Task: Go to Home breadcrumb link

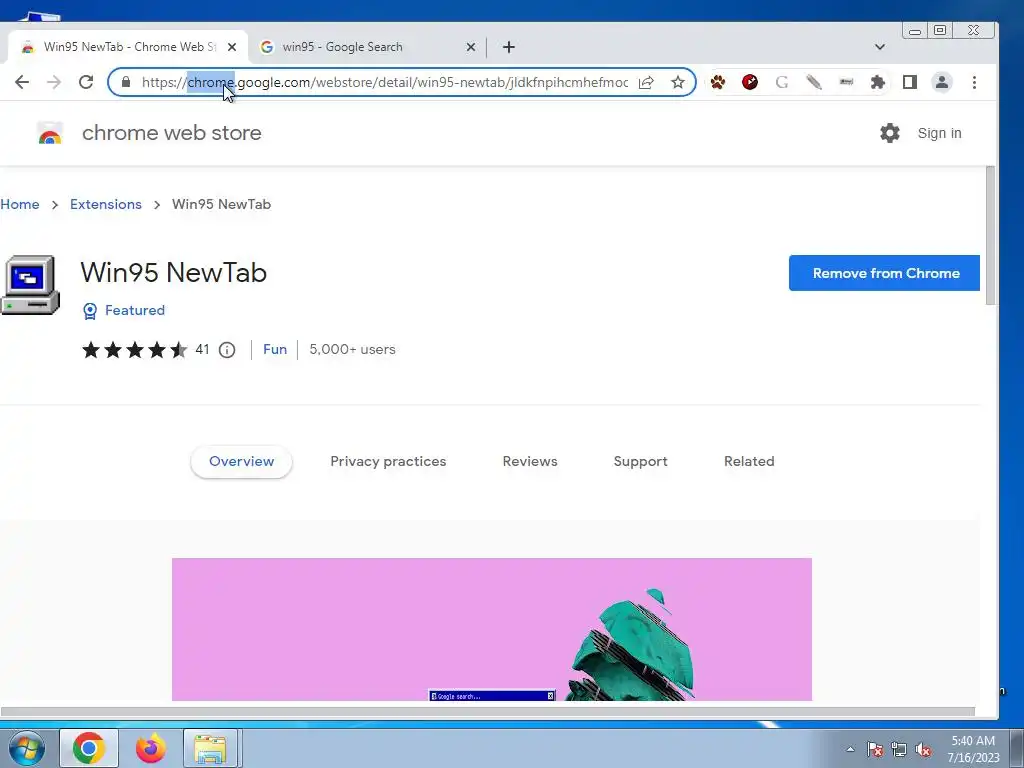Action: 20,204
